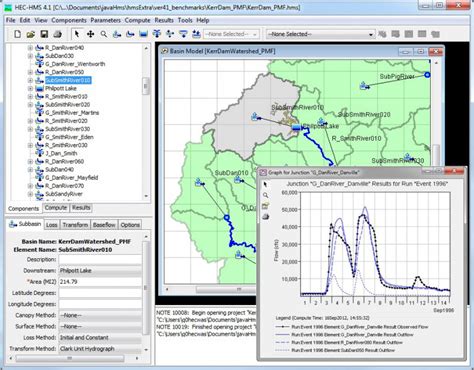
Task: Switch to the Transform tab
Action: (x=75, y=225)
